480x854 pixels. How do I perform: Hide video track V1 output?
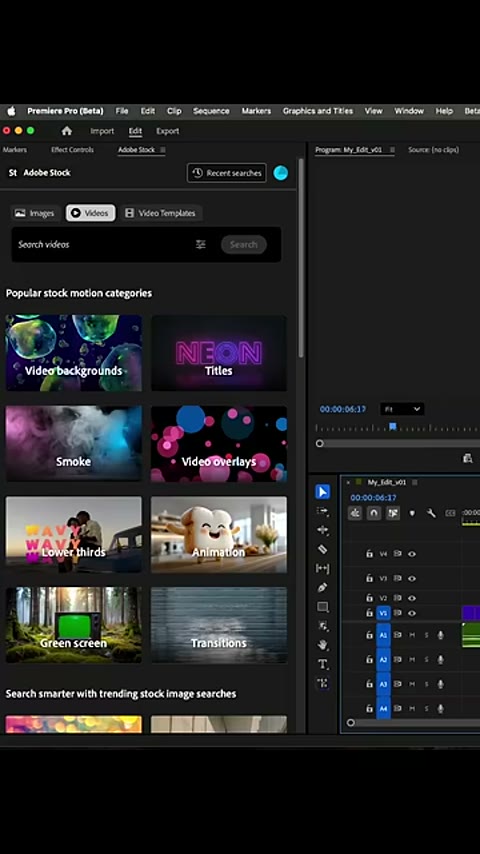coord(412,613)
